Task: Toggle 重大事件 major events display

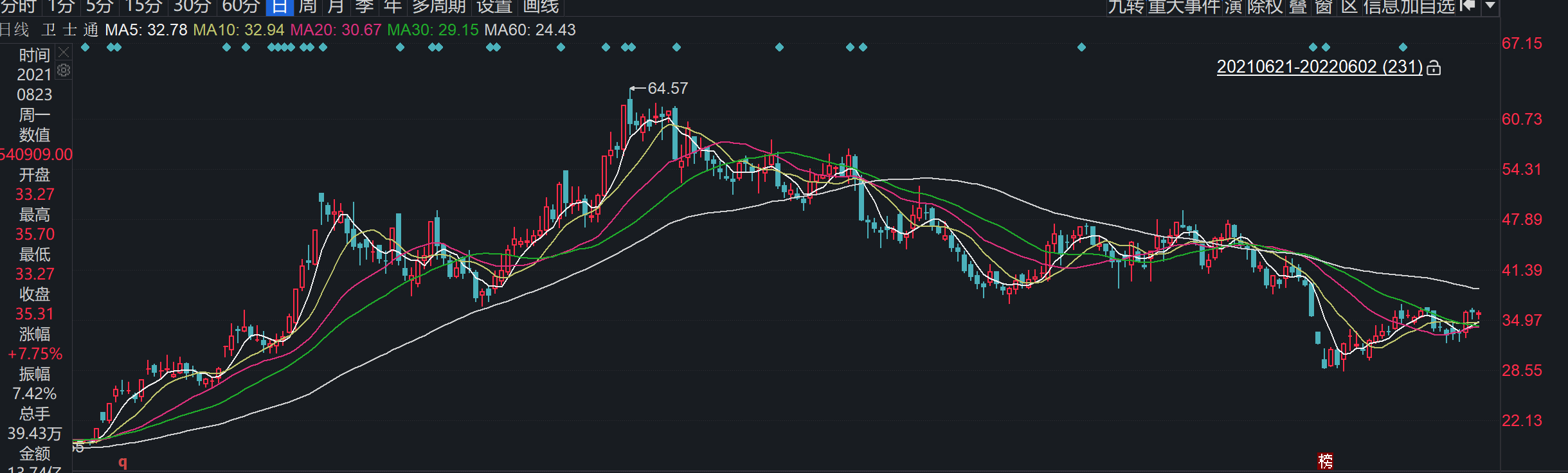Action: click(1184, 6)
